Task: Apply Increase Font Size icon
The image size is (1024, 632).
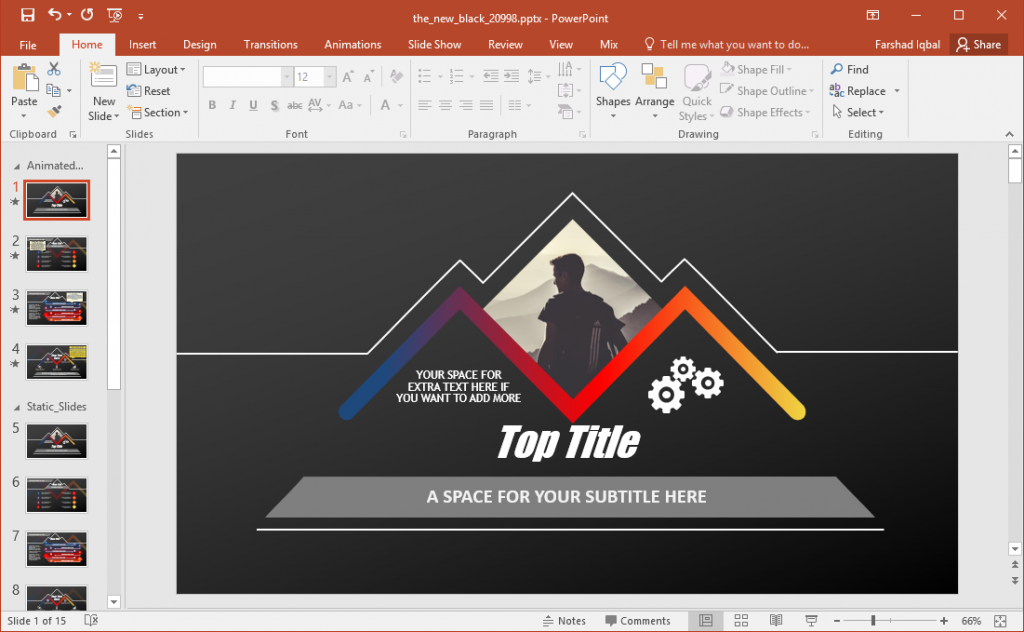Action: 347,75
